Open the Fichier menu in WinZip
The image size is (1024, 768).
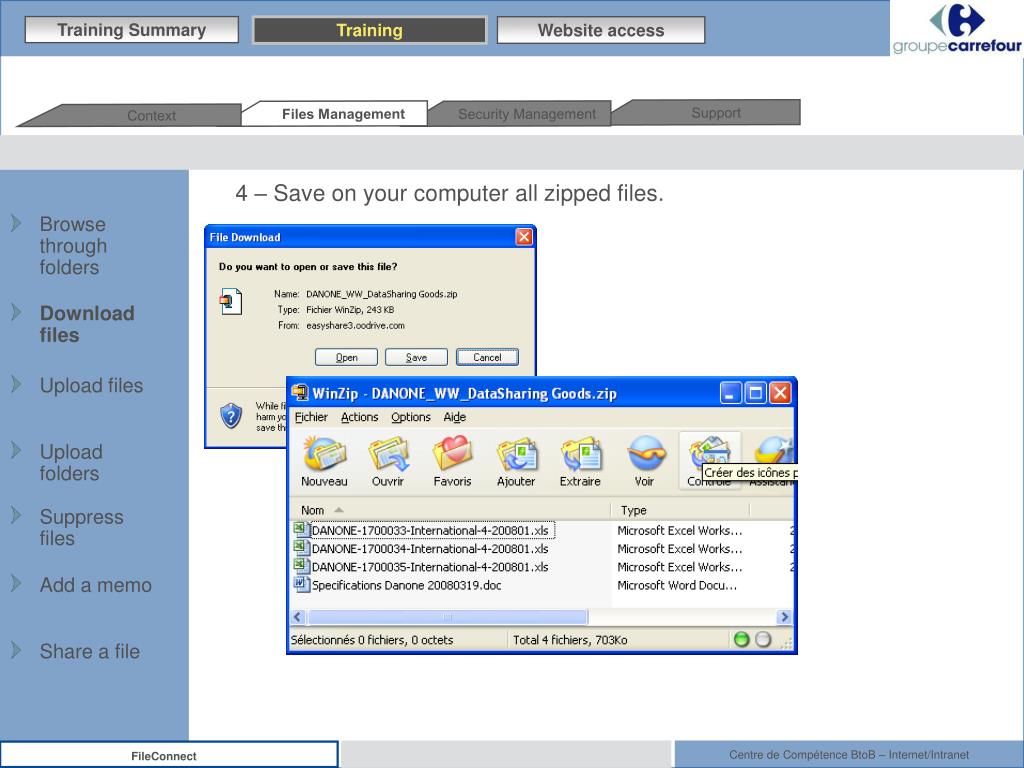click(x=311, y=417)
